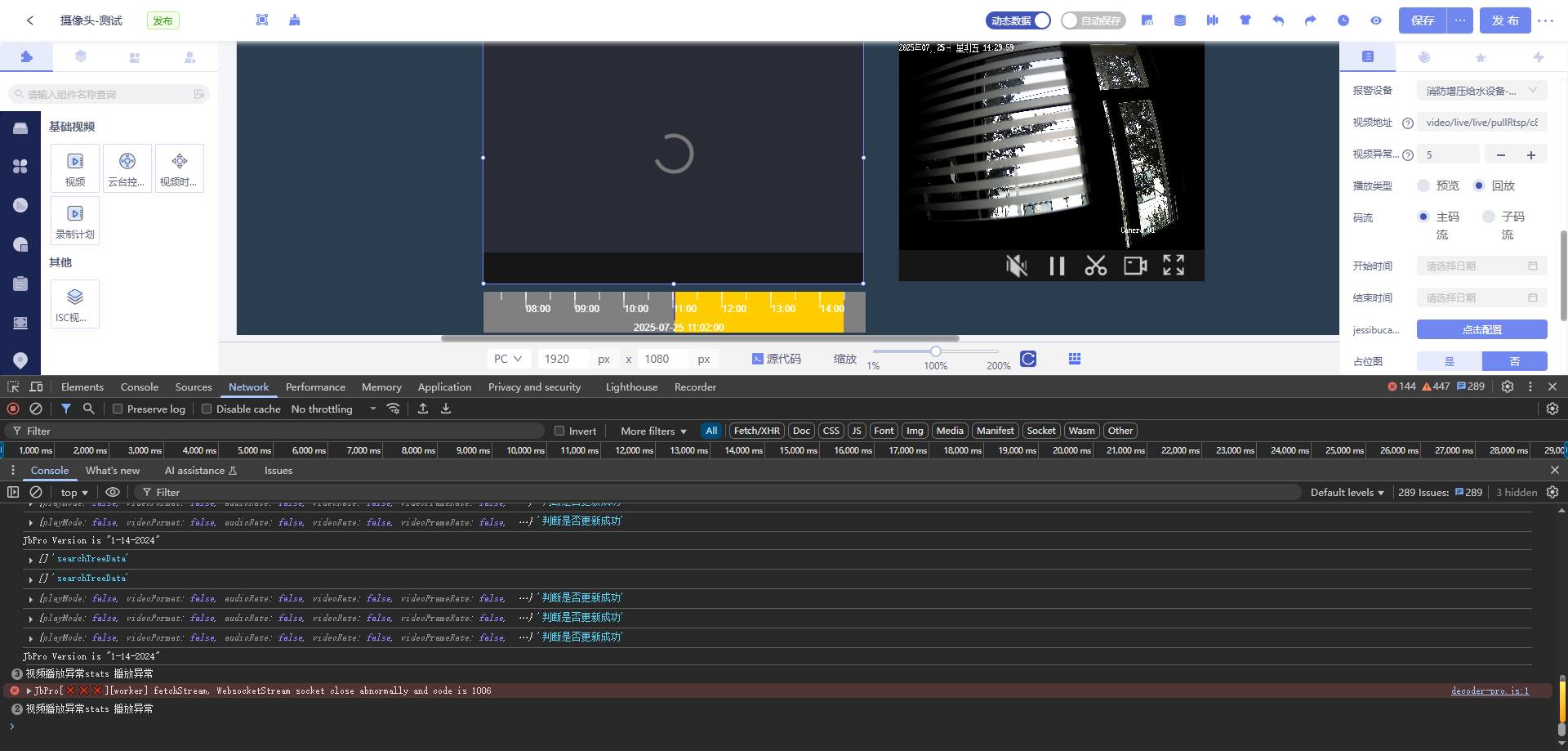This screenshot has height=751, width=1568.
Task: Click the 源代码 button
Action: (777, 359)
